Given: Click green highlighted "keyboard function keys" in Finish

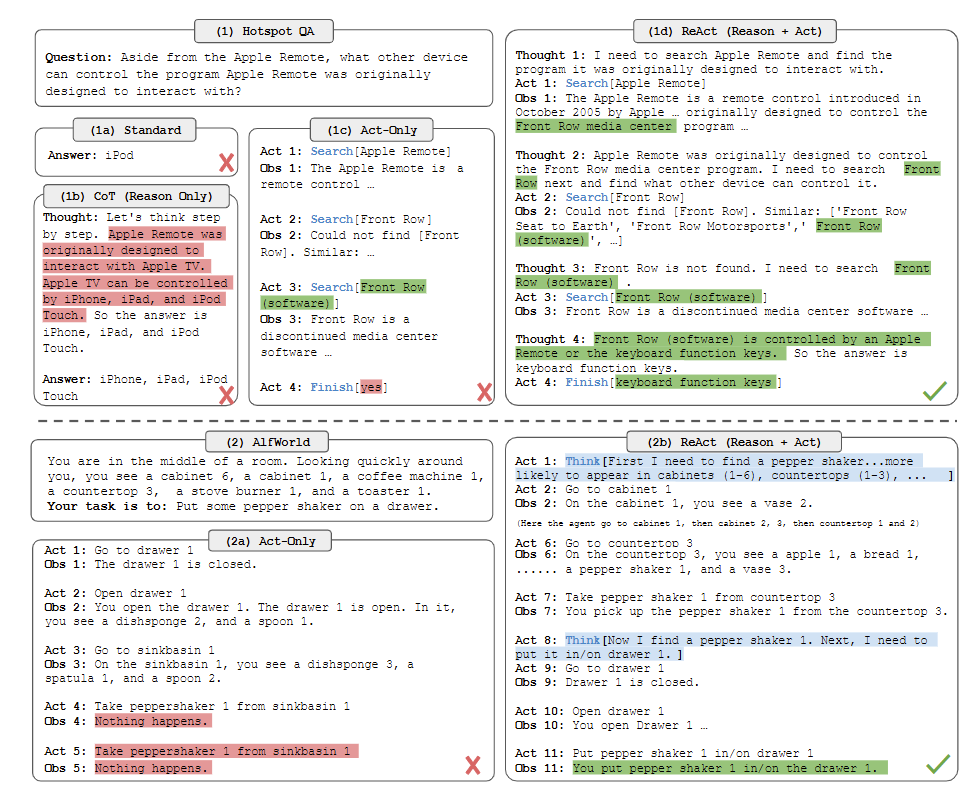Looking at the screenshot, I should tap(695, 382).
